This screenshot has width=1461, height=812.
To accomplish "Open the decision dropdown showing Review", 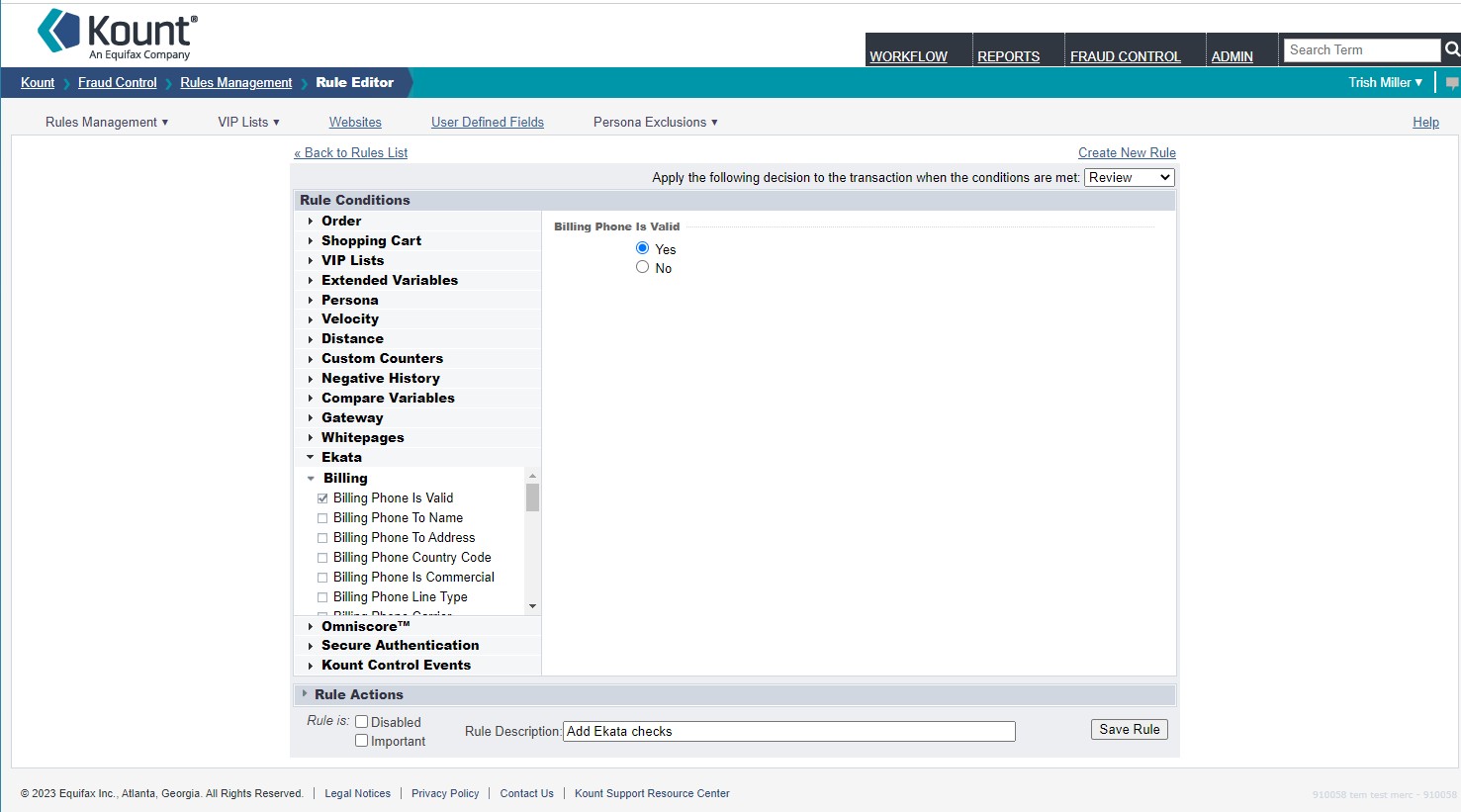I will point(1130,177).
